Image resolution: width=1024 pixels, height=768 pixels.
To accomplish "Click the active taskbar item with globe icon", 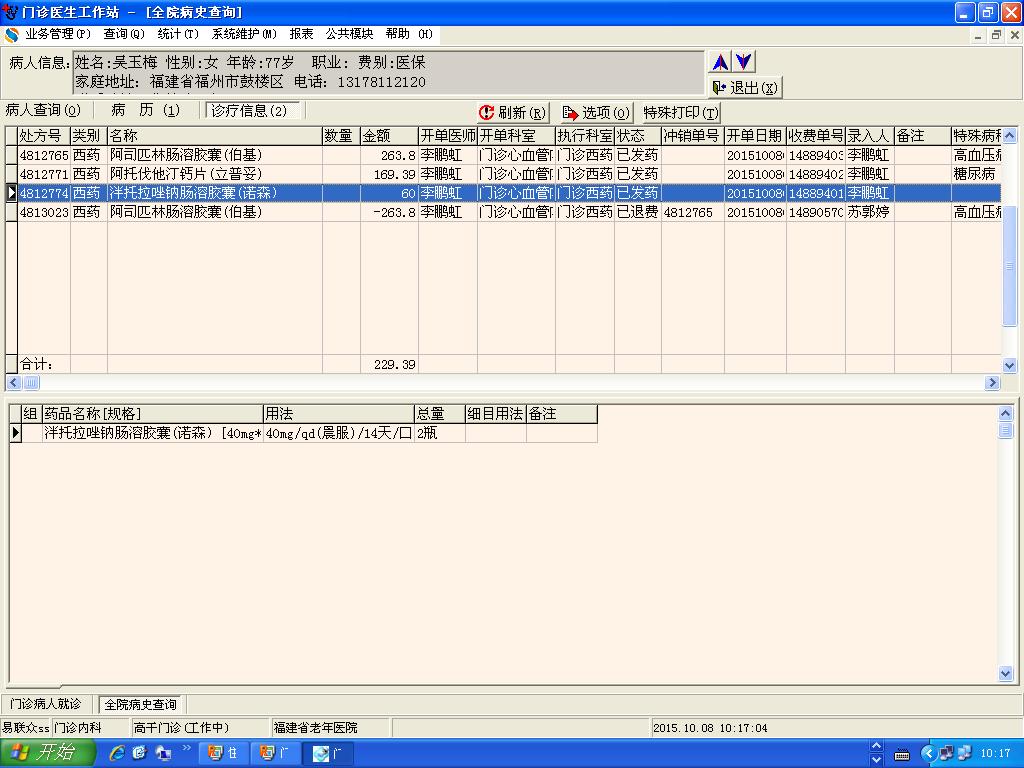I will click(x=328, y=754).
